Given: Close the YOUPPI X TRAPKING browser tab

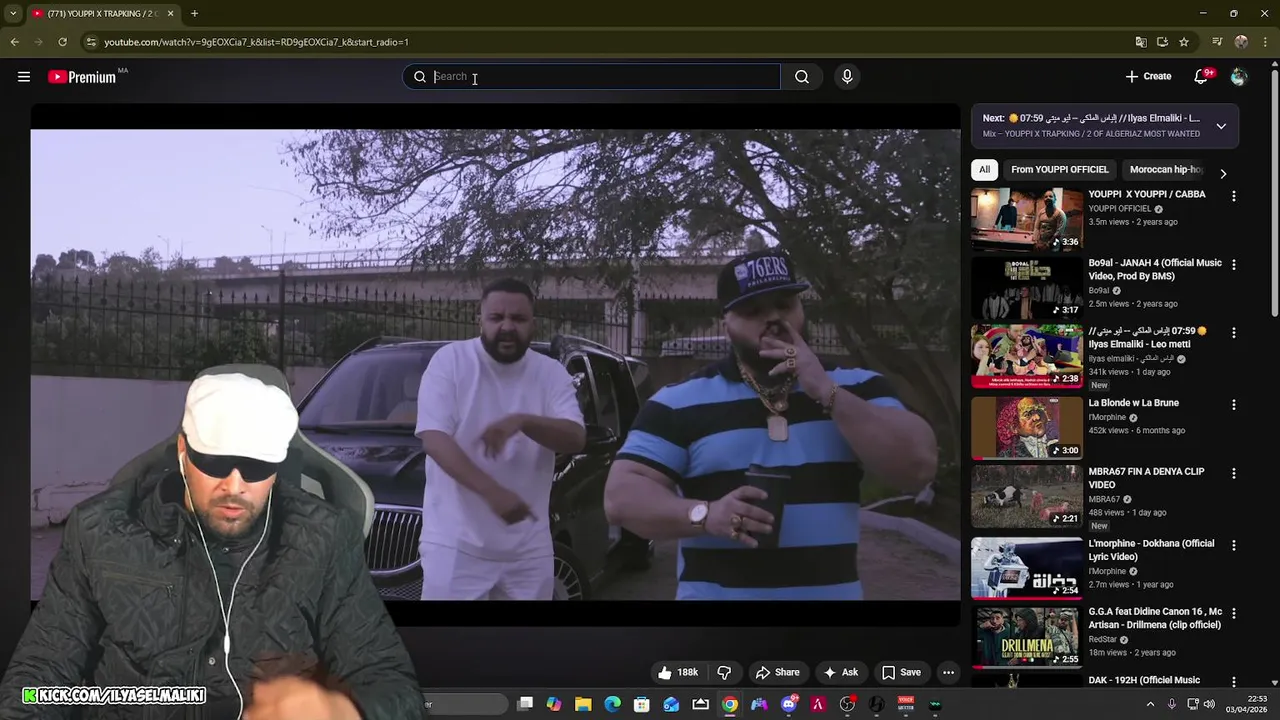Looking at the screenshot, I should pyautogui.click(x=170, y=14).
